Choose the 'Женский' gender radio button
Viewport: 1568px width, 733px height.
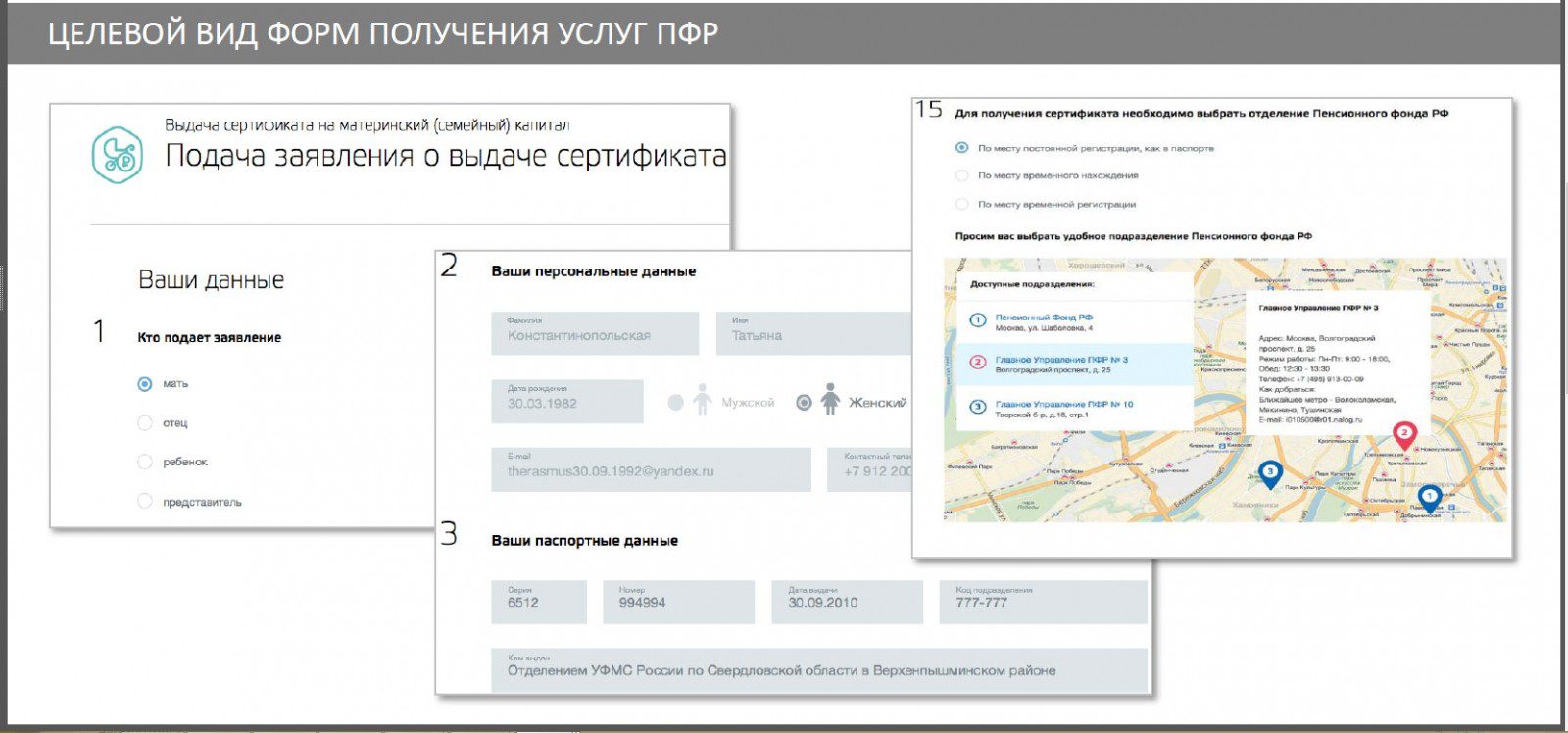point(804,402)
